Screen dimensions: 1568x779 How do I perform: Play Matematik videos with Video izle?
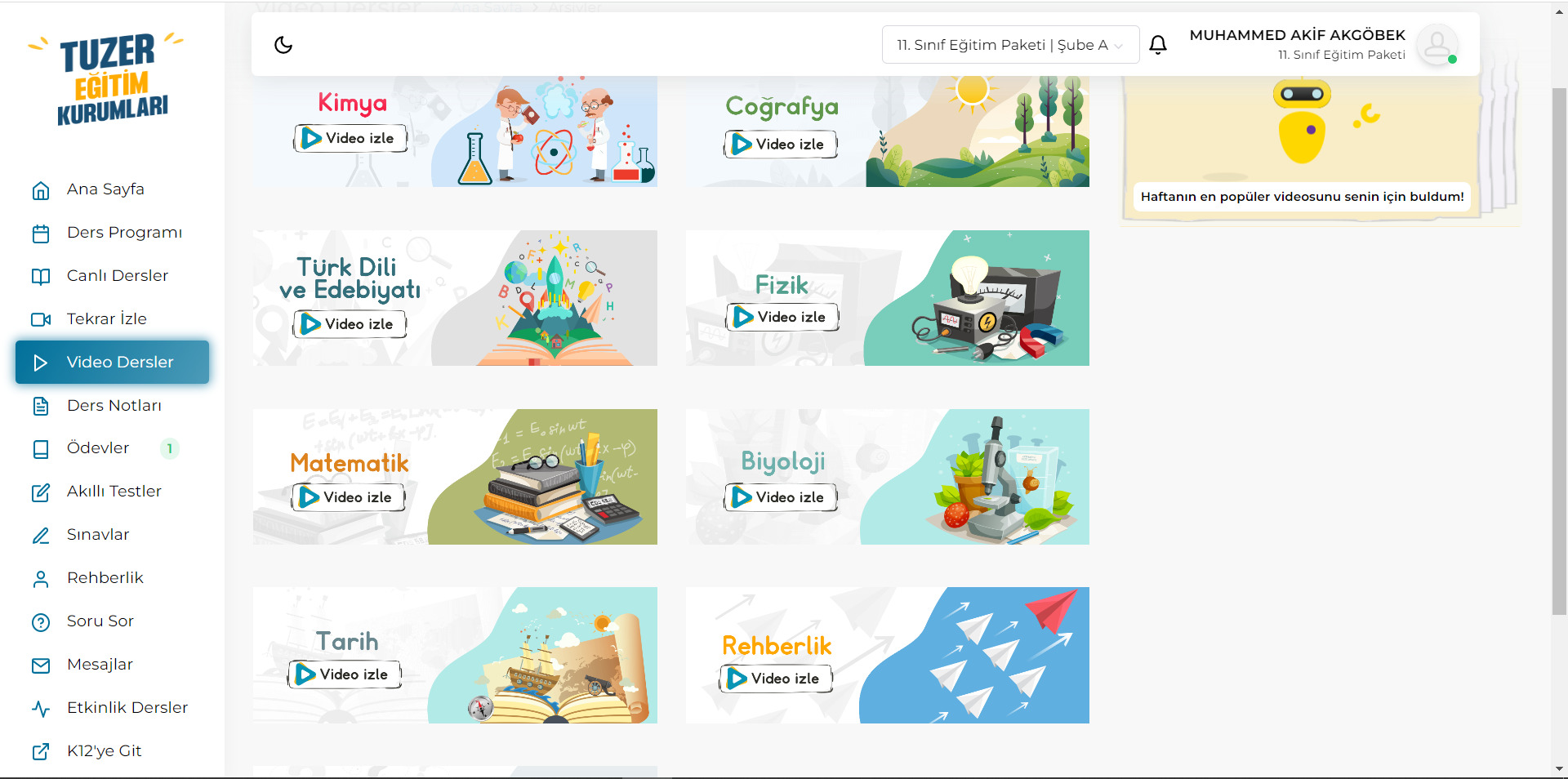[349, 497]
